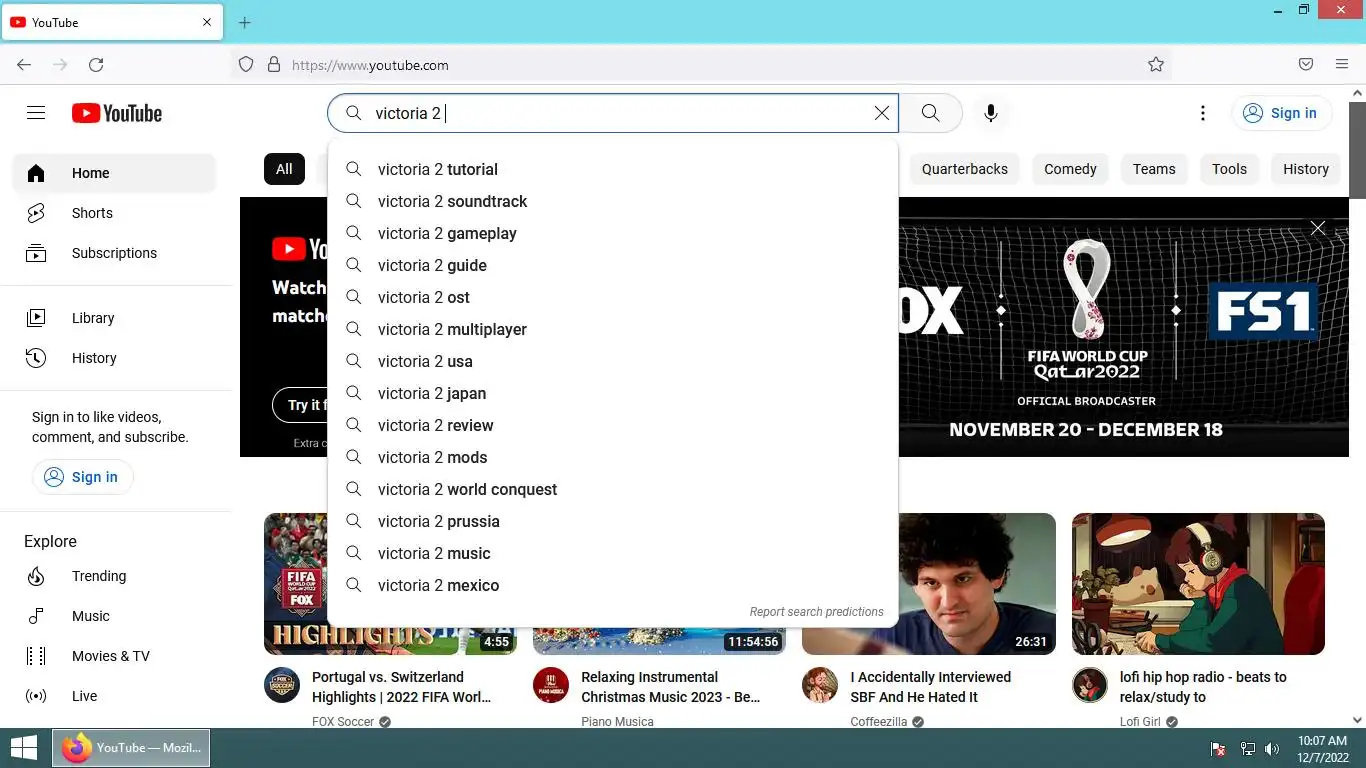Viewport: 1366px width, 768px height.
Task: Select the All filter chip
Action: [284, 169]
